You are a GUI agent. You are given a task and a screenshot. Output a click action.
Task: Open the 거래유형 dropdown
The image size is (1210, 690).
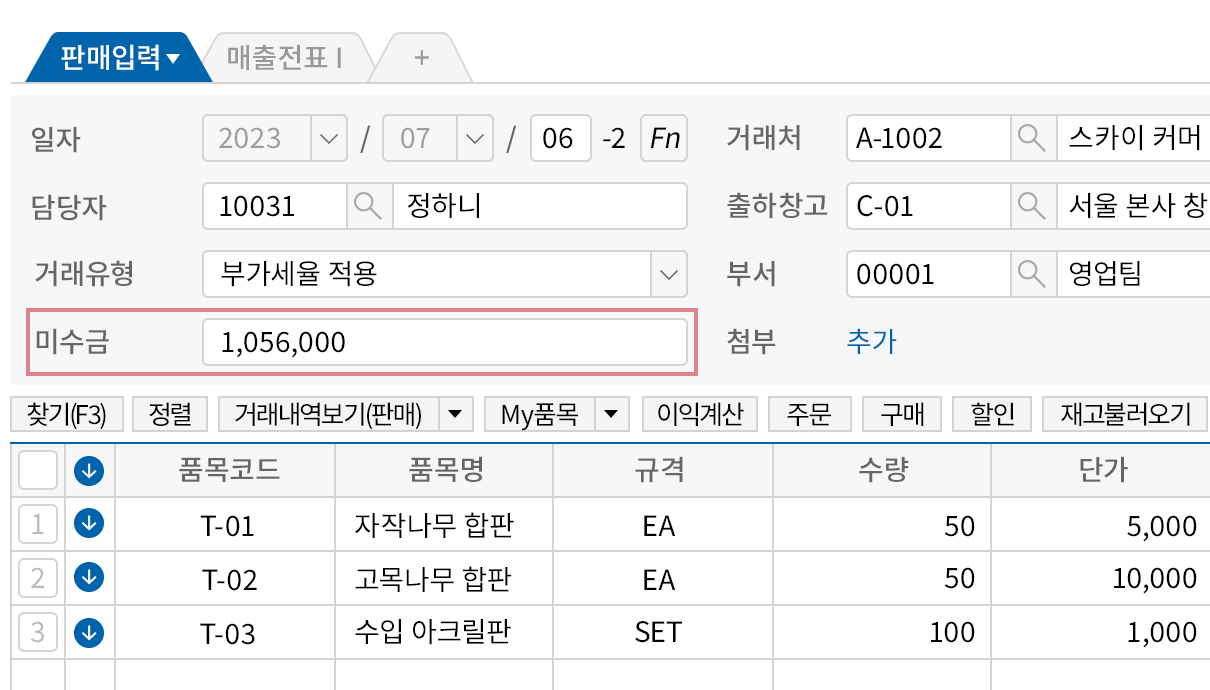click(x=667, y=274)
